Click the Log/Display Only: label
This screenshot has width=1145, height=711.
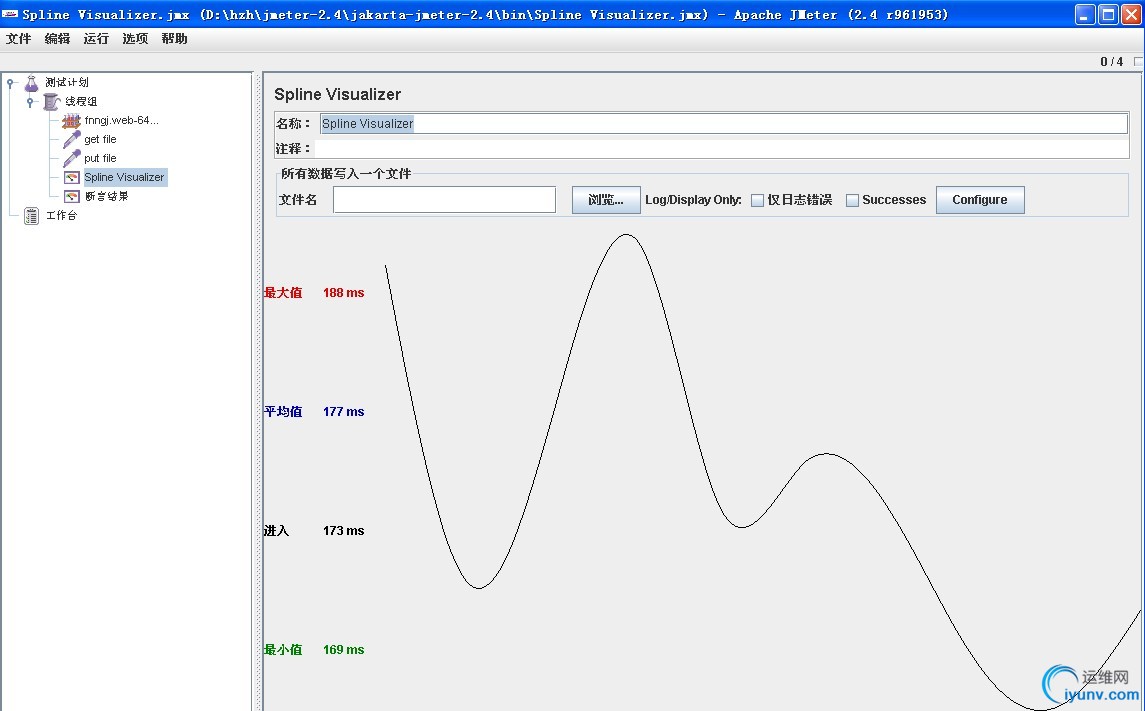[x=693, y=200]
